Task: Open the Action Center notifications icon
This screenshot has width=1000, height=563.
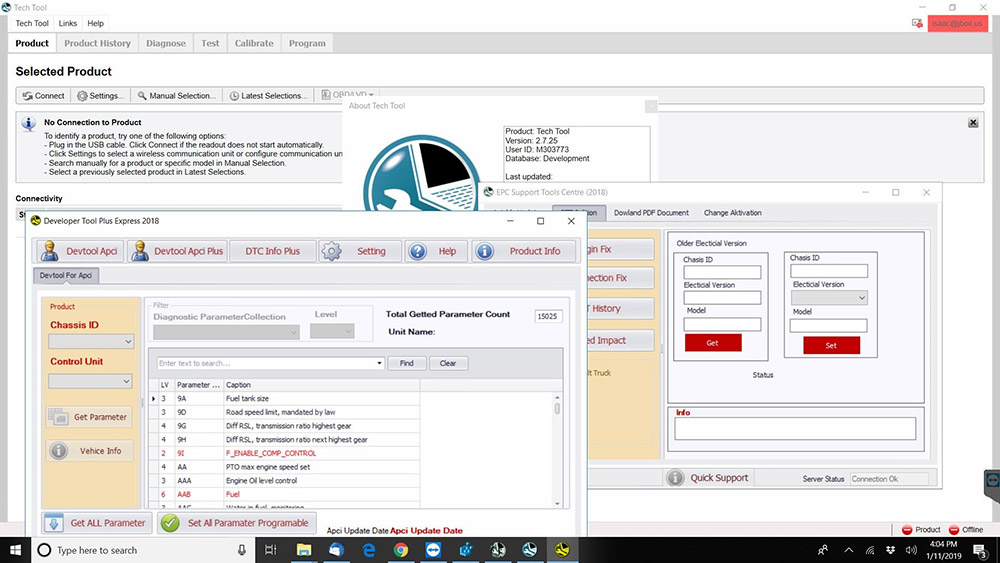Action: (x=981, y=550)
